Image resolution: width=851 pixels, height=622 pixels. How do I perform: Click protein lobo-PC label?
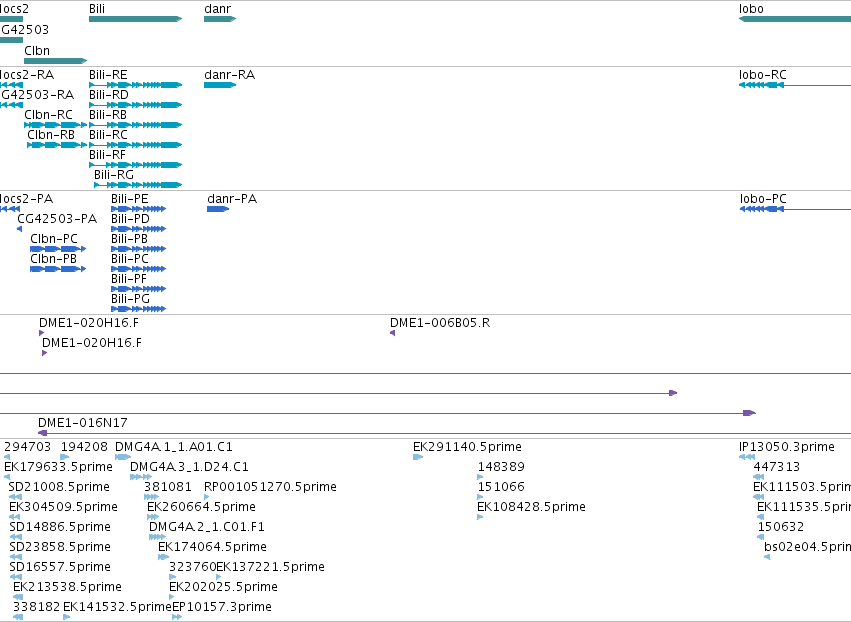pos(763,199)
